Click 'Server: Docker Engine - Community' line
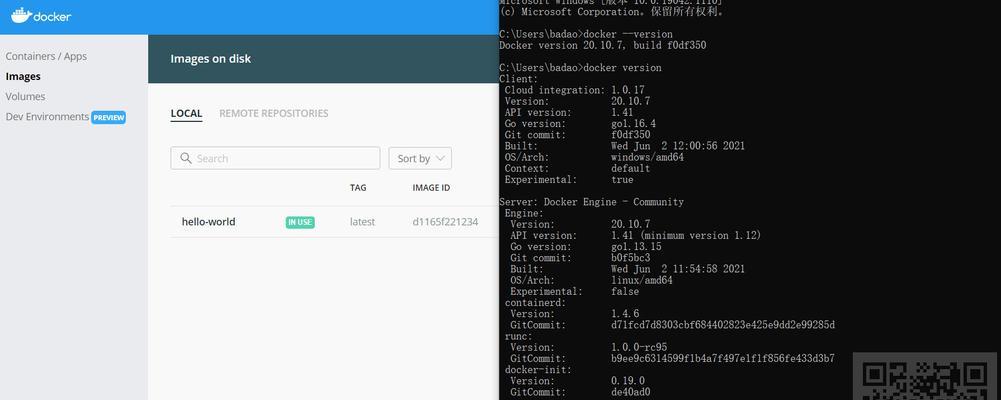 (591, 202)
